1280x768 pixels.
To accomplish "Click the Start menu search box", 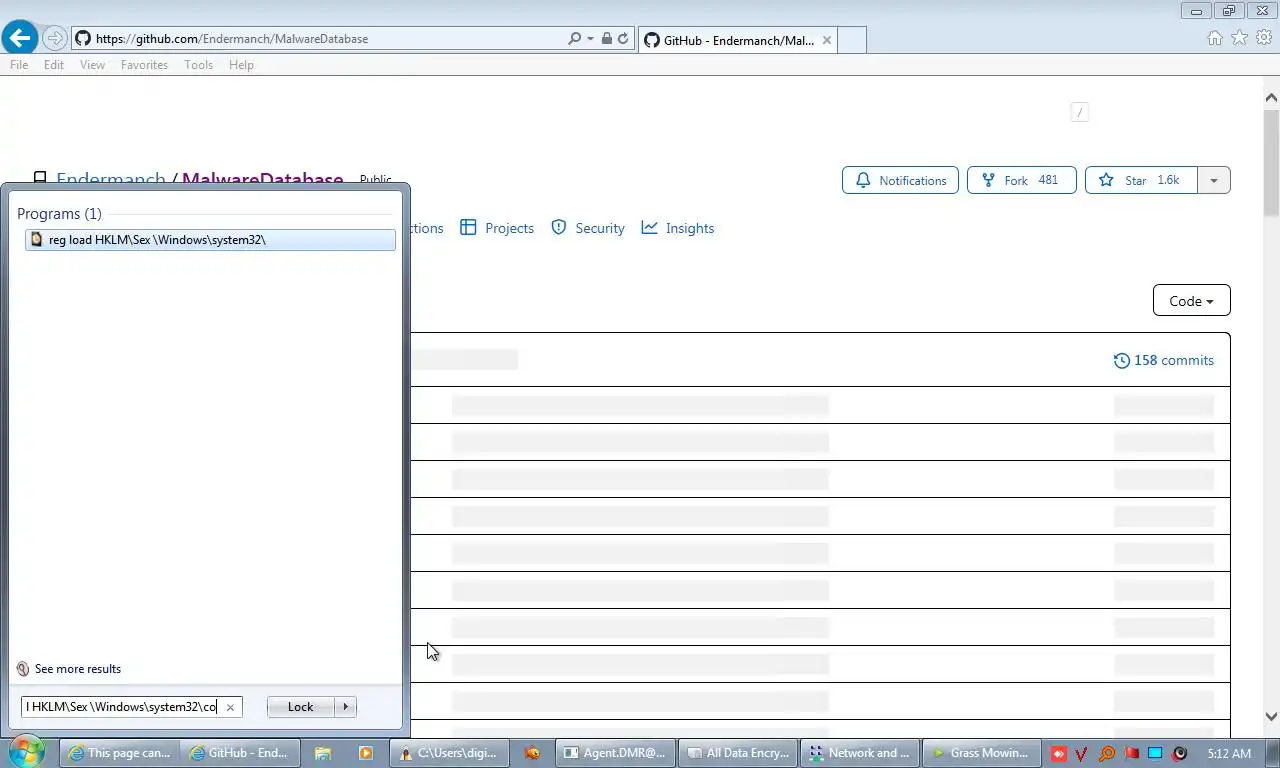I will point(122,707).
